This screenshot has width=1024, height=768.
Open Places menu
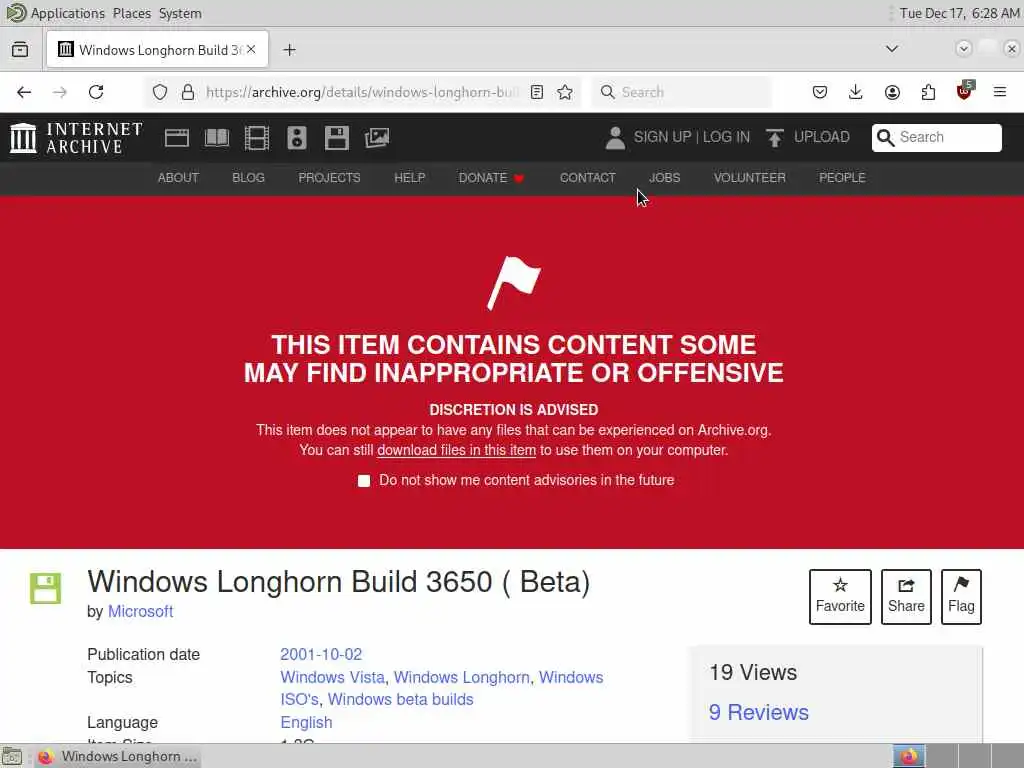pyautogui.click(x=131, y=13)
